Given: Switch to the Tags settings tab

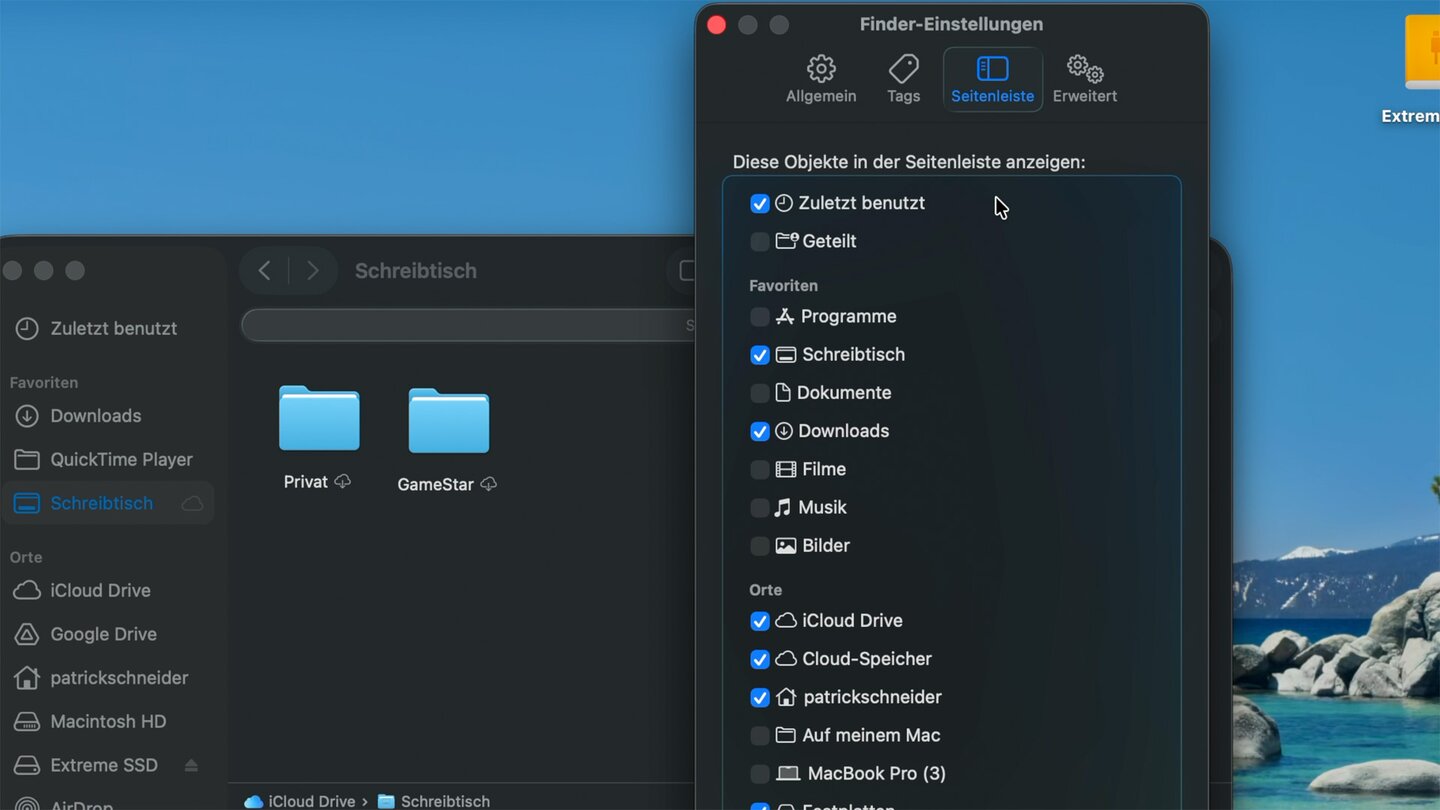Looking at the screenshot, I should [x=903, y=79].
